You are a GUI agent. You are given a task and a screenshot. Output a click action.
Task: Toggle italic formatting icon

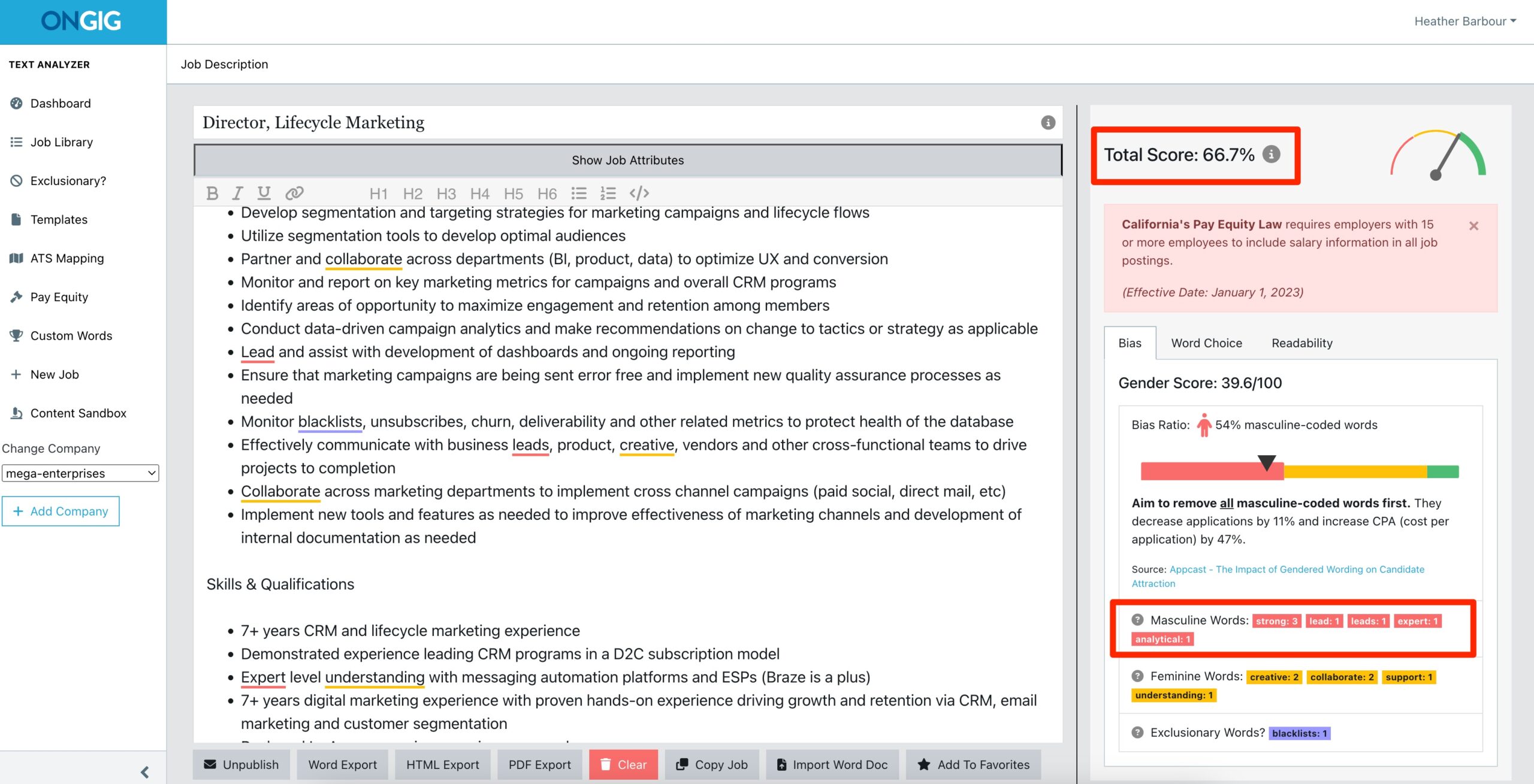point(237,193)
